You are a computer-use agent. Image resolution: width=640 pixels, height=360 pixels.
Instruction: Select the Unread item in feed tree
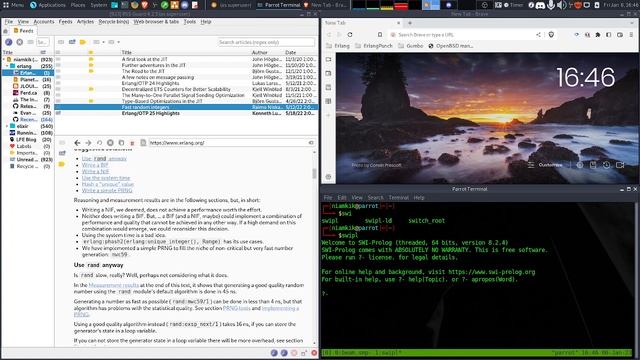point(27,160)
